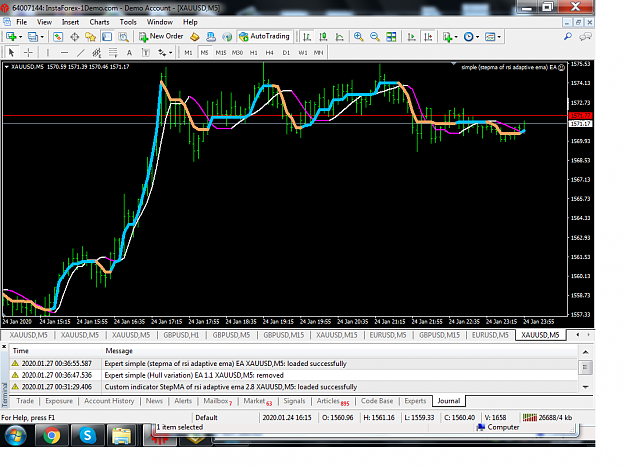Toggle AutoTrading on or off
Viewport: 625px width, 469px height.
click(x=264, y=36)
